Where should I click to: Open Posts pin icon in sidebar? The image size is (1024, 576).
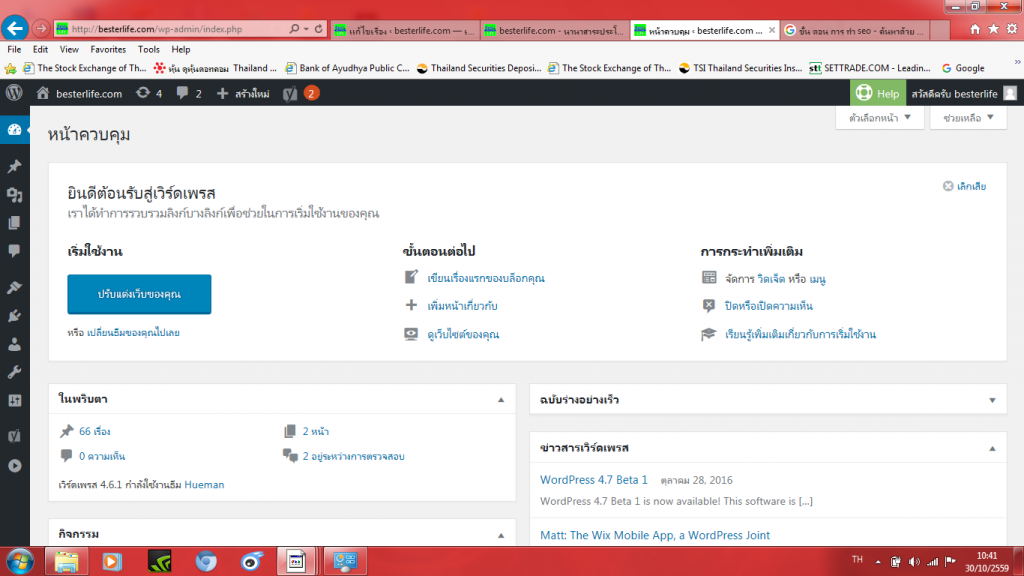point(14,167)
